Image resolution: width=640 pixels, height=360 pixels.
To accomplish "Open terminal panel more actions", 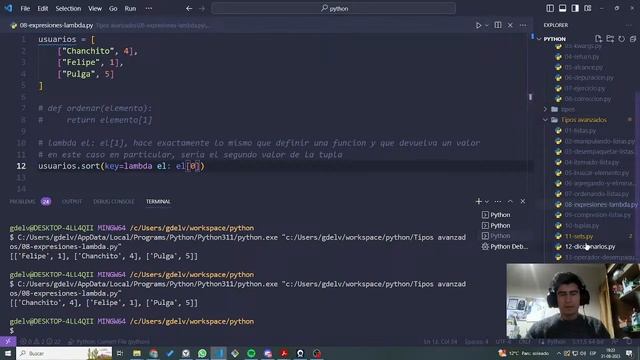I will (498, 201).
